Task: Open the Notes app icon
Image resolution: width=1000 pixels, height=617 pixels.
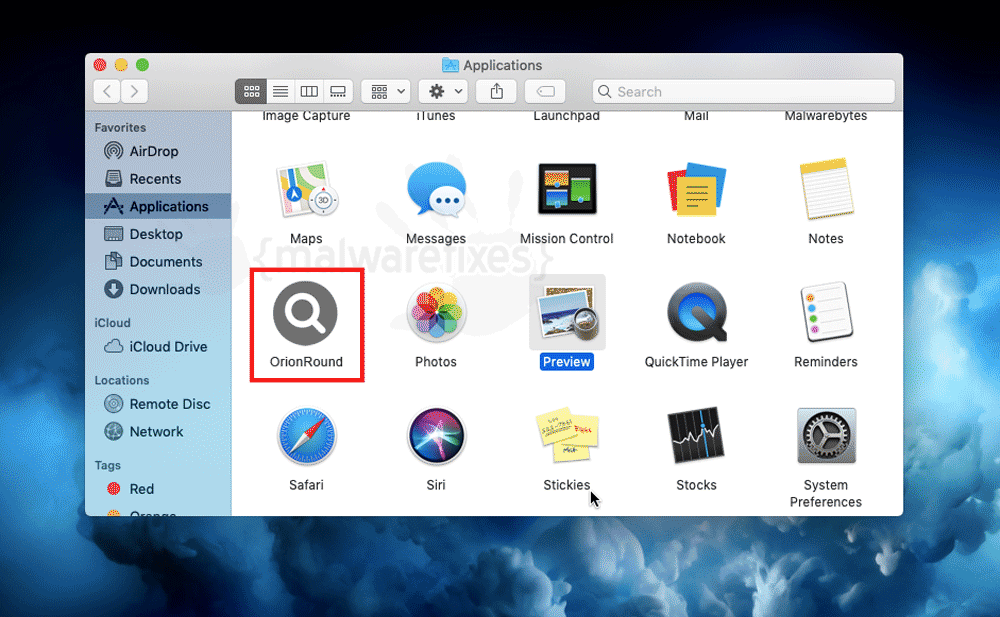Action: pos(826,189)
